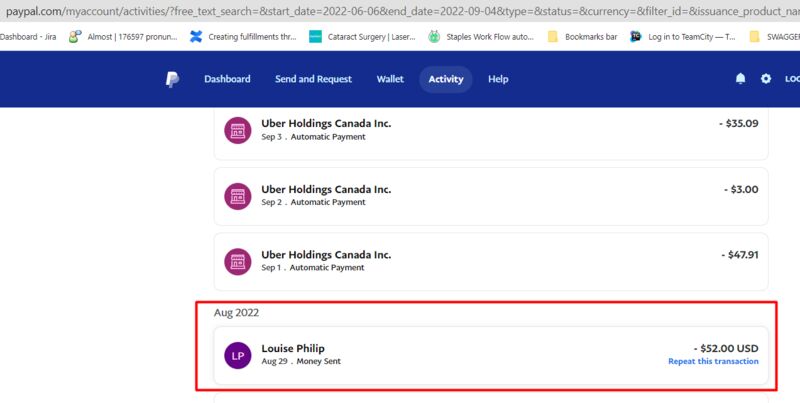This screenshot has height=403, width=800.
Task: Open the Cataract Surgery | Laser bookmark
Action: (x=363, y=37)
